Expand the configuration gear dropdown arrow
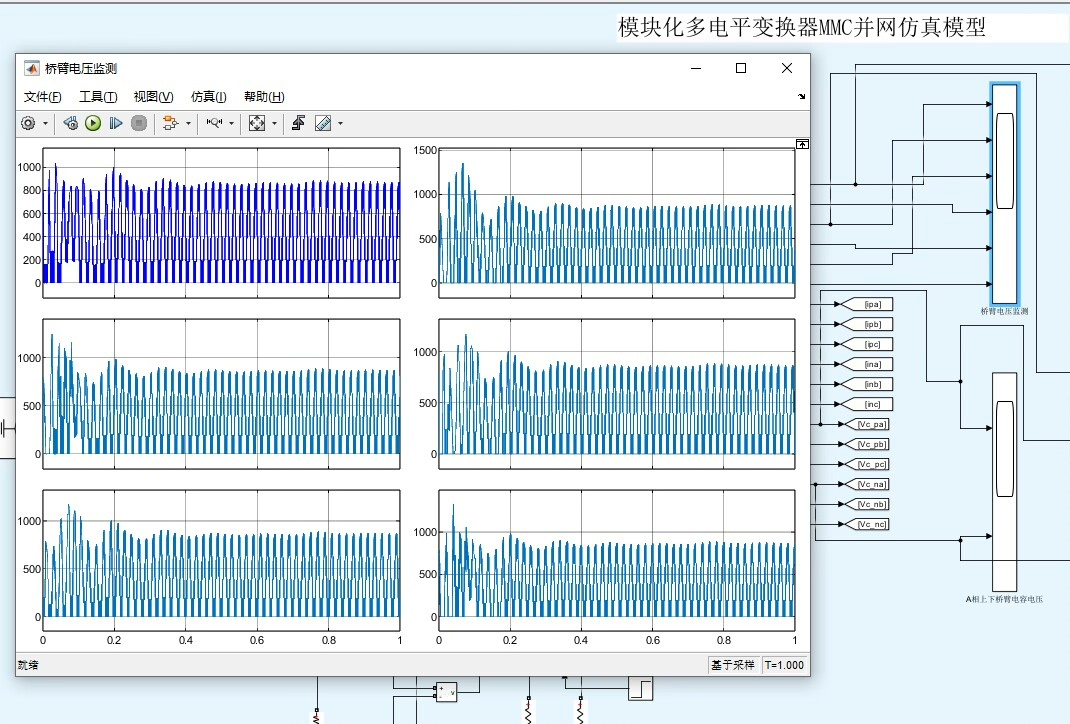The width and height of the screenshot is (1070, 724). 46,124
